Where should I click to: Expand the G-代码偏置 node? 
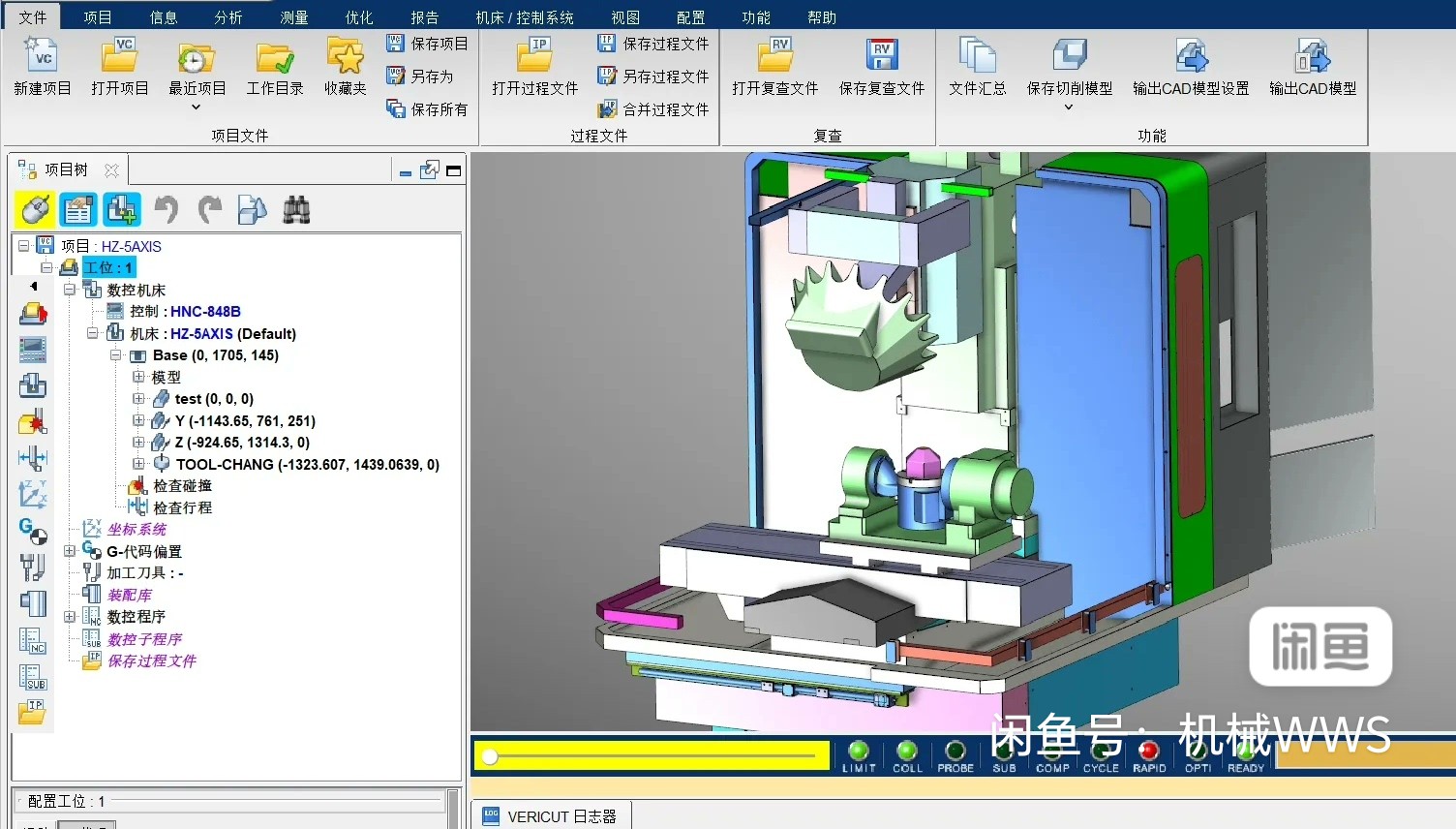click(70, 551)
